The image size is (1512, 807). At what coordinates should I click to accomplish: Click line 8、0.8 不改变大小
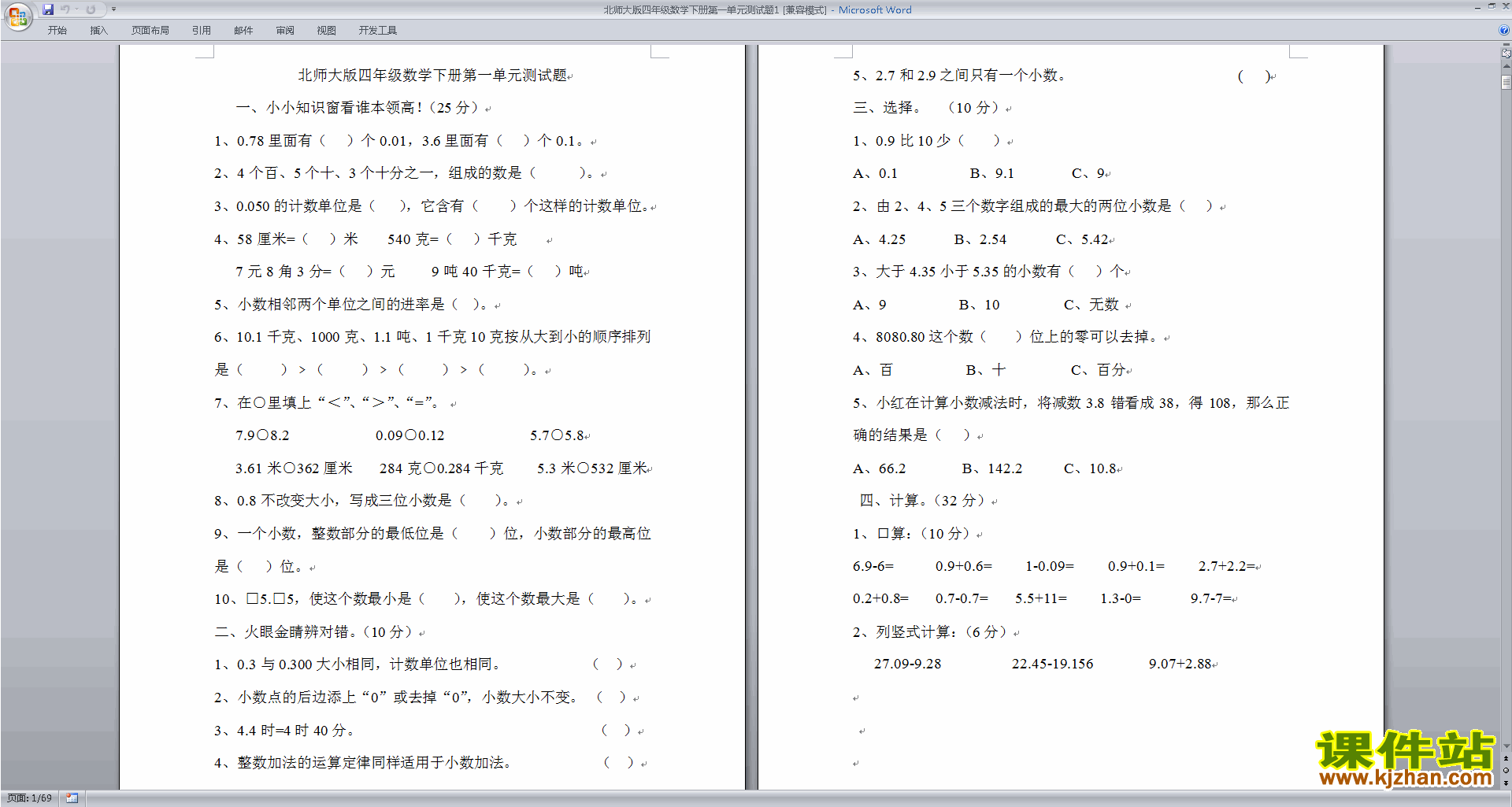[x=362, y=501]
